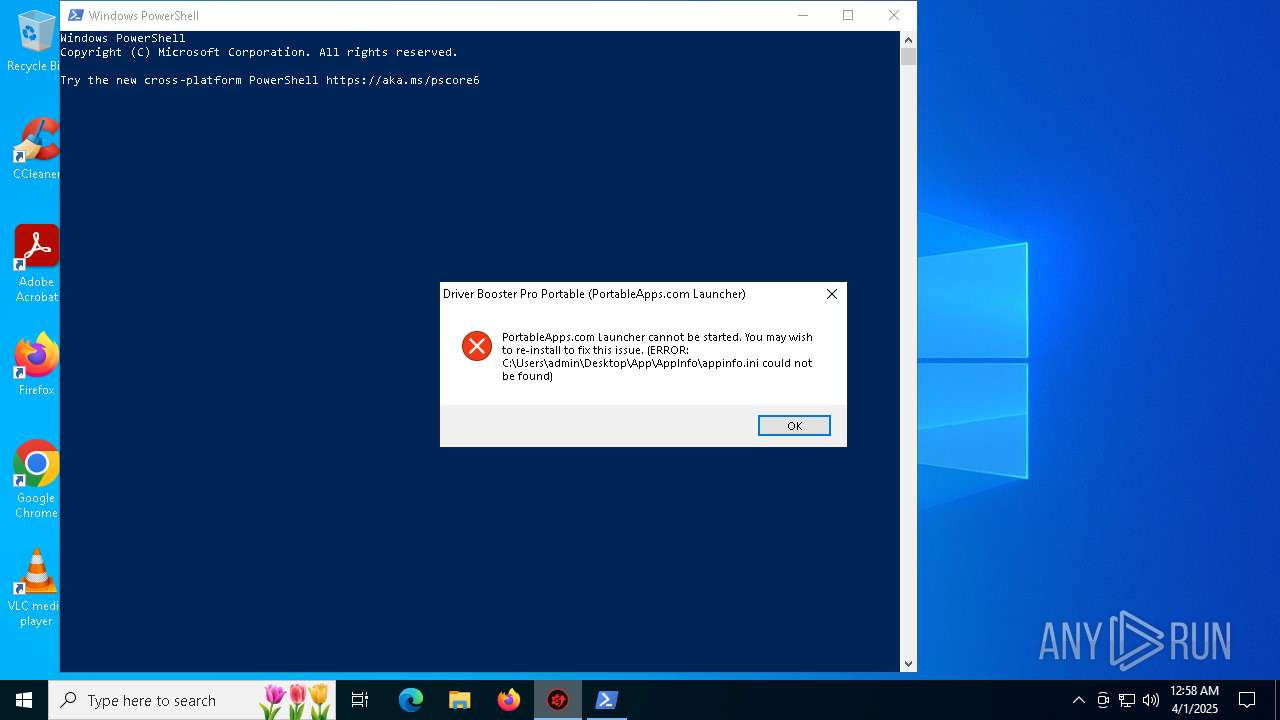Click the device/safely remove tray icon
The height and width of the screenshot is (720, 1280).
(1103, 700)
